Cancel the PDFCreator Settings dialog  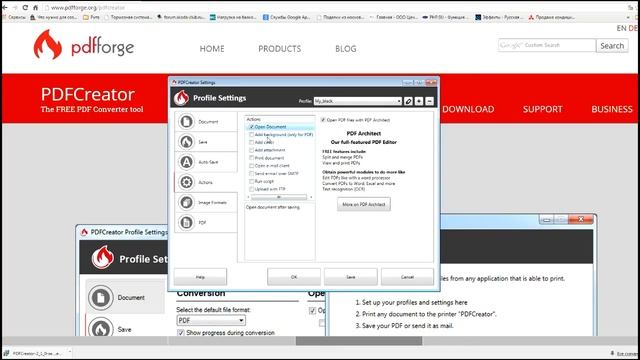[x=407, y=277]
